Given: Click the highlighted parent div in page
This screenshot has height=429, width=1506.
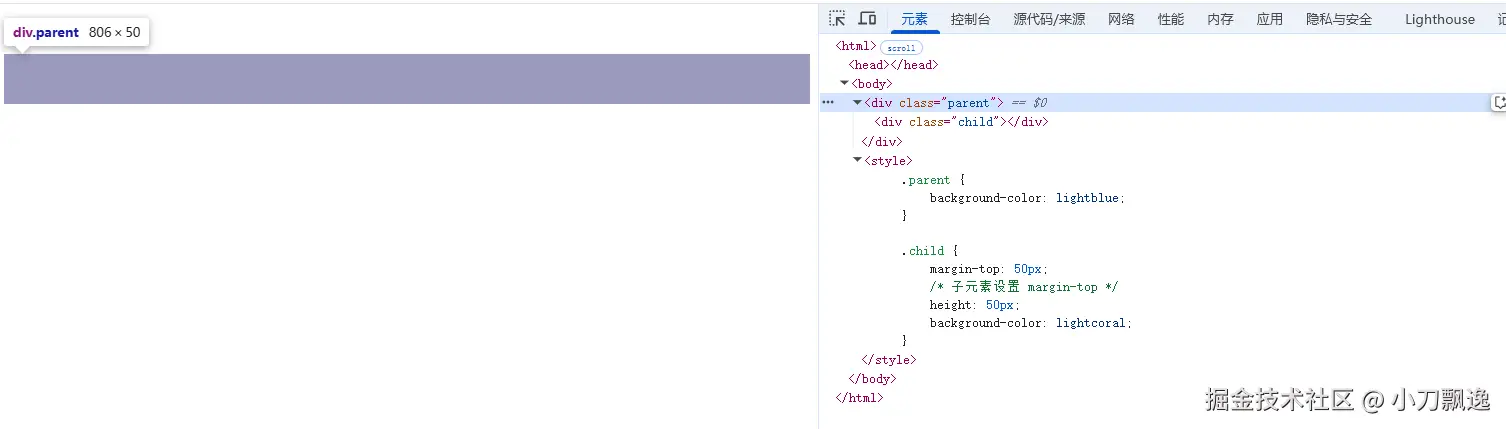Looking at the screenshot, I should [407, 79].
